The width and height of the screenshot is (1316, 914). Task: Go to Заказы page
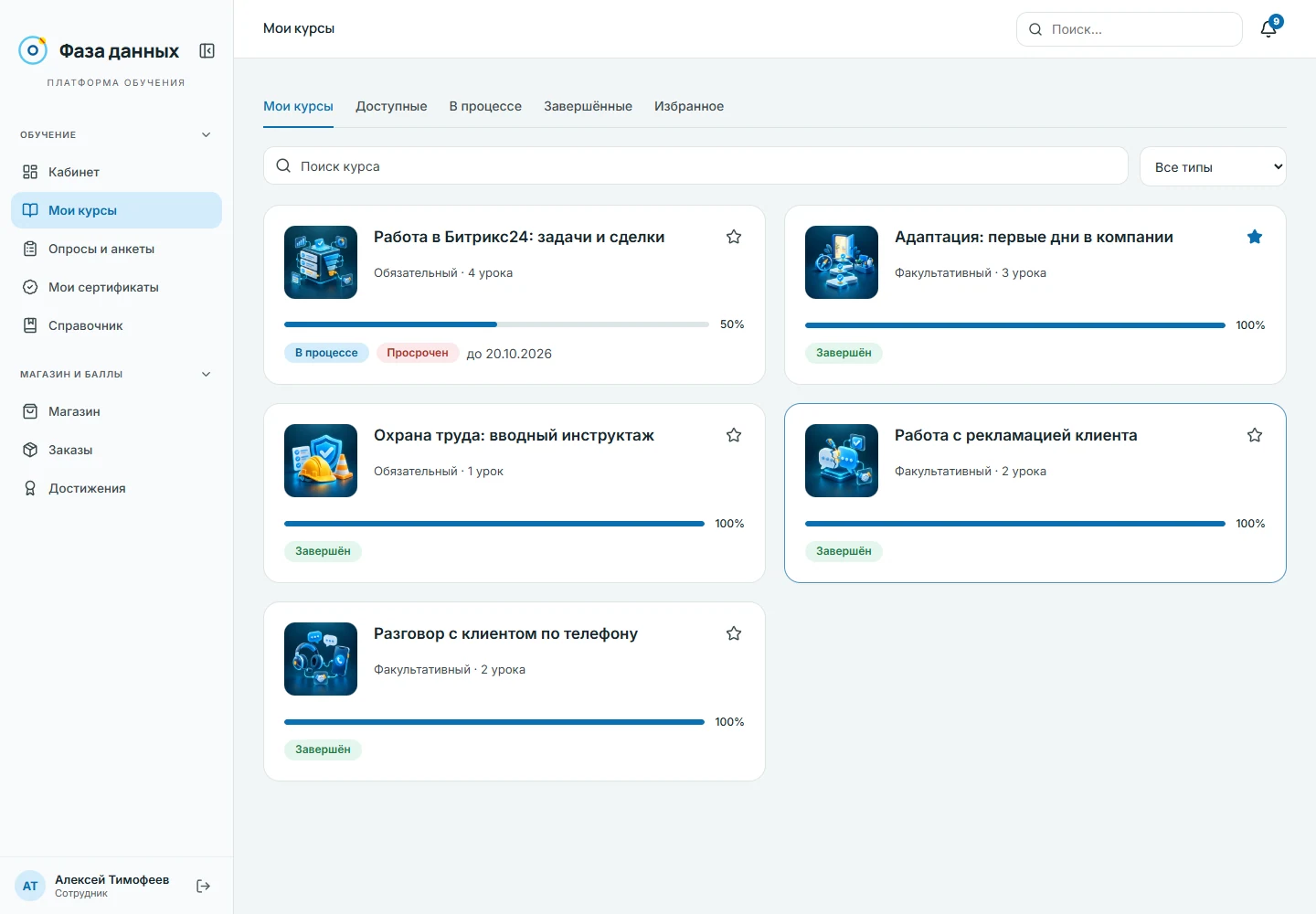tap(116, 450)
